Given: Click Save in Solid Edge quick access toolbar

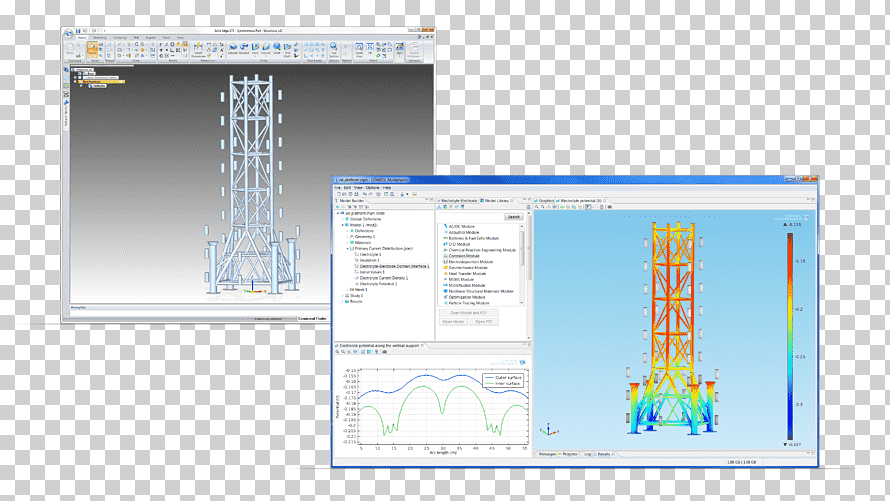Looking at the screenshot, I should [78, 31].
